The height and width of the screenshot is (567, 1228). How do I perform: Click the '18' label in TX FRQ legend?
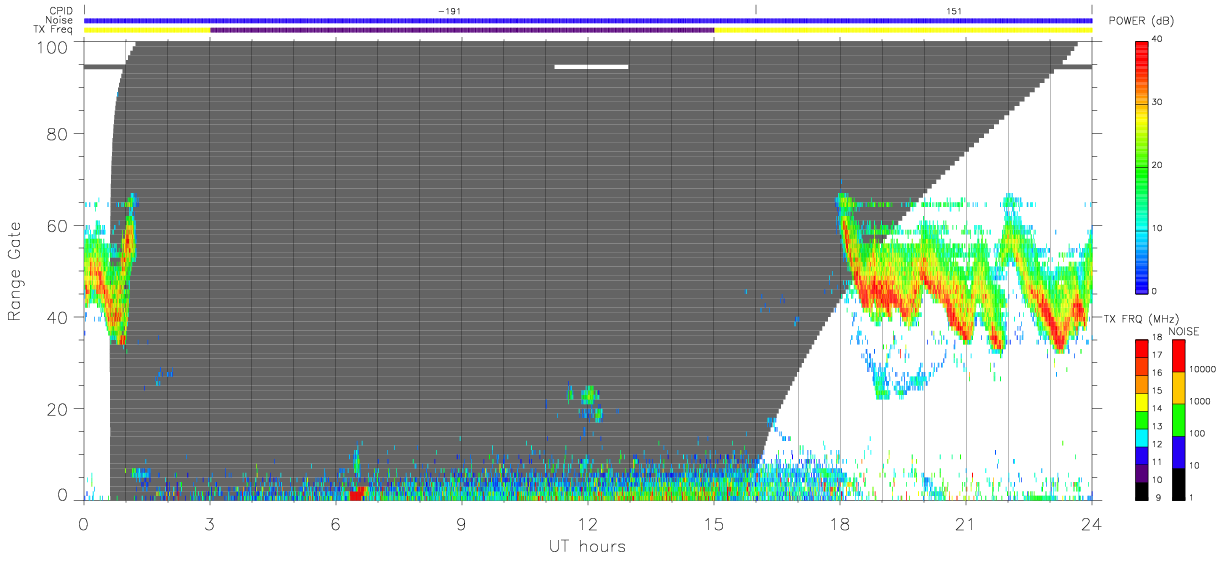(x=1157, y=339)
